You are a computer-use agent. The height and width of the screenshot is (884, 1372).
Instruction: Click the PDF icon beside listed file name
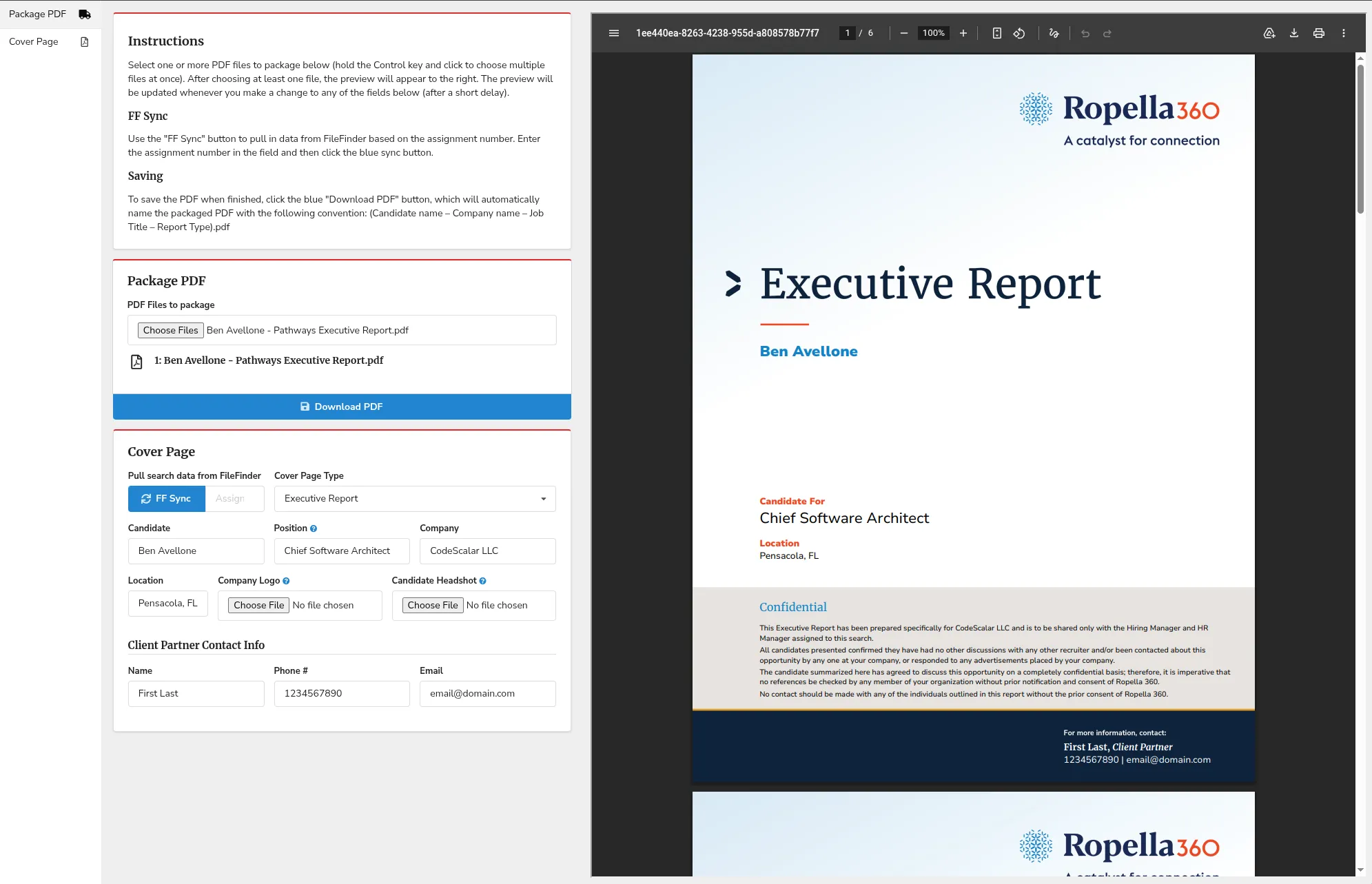[x=136, y=362]
